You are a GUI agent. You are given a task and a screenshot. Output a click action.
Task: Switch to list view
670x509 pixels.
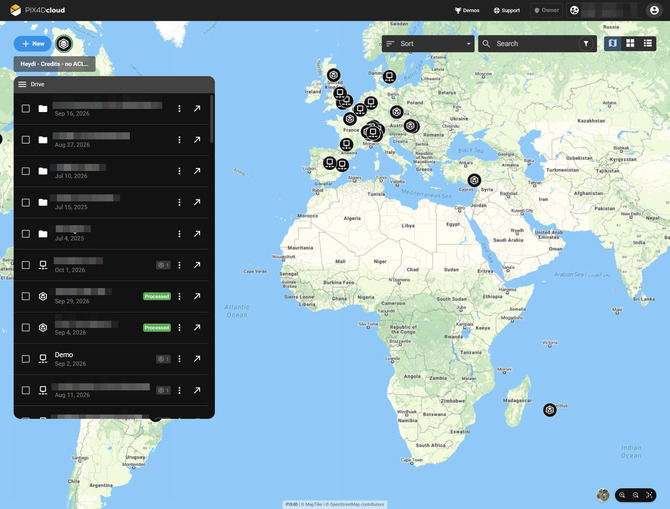[648, 43]
